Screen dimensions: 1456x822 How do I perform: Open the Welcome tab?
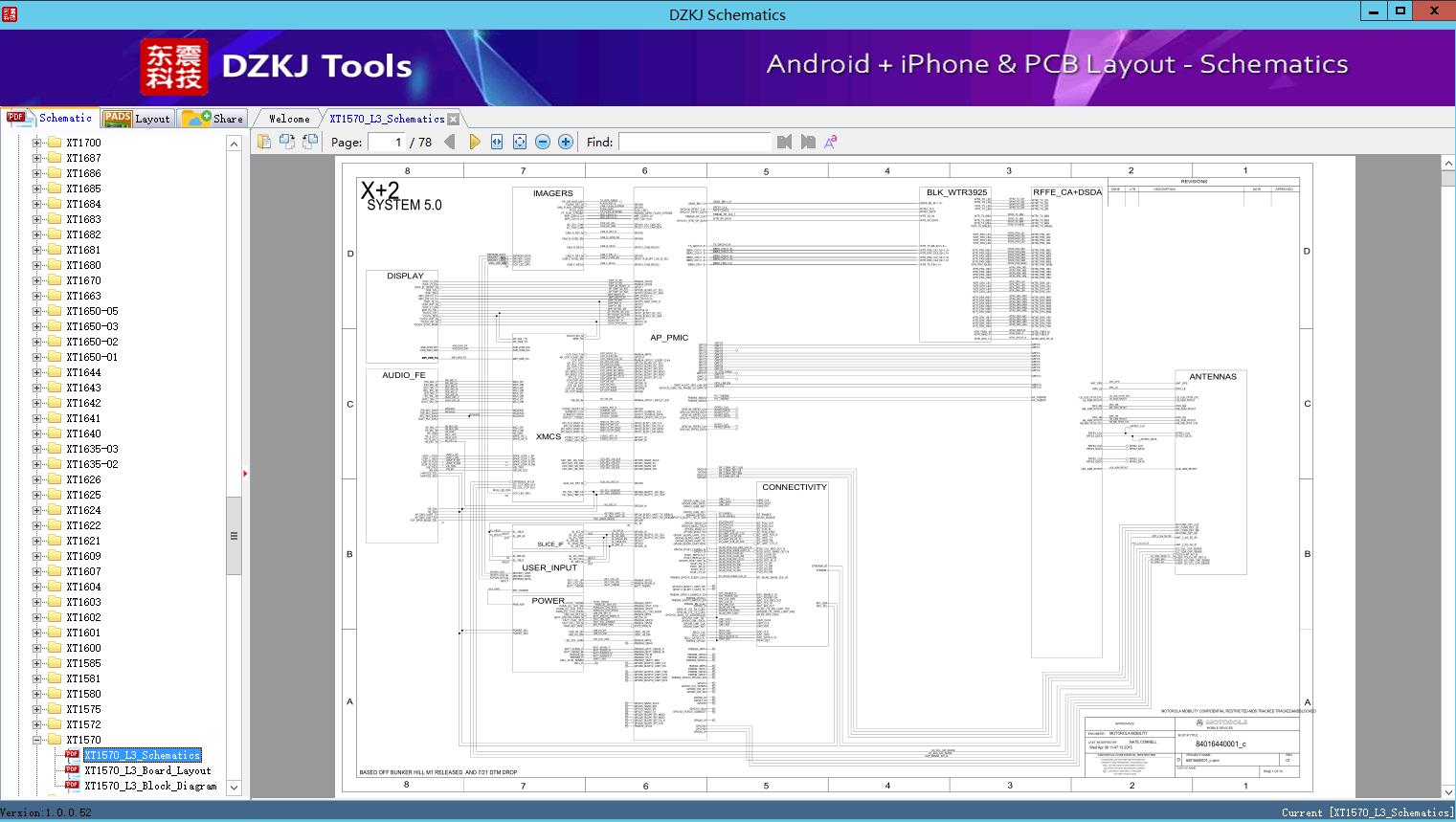coord(289,119)
